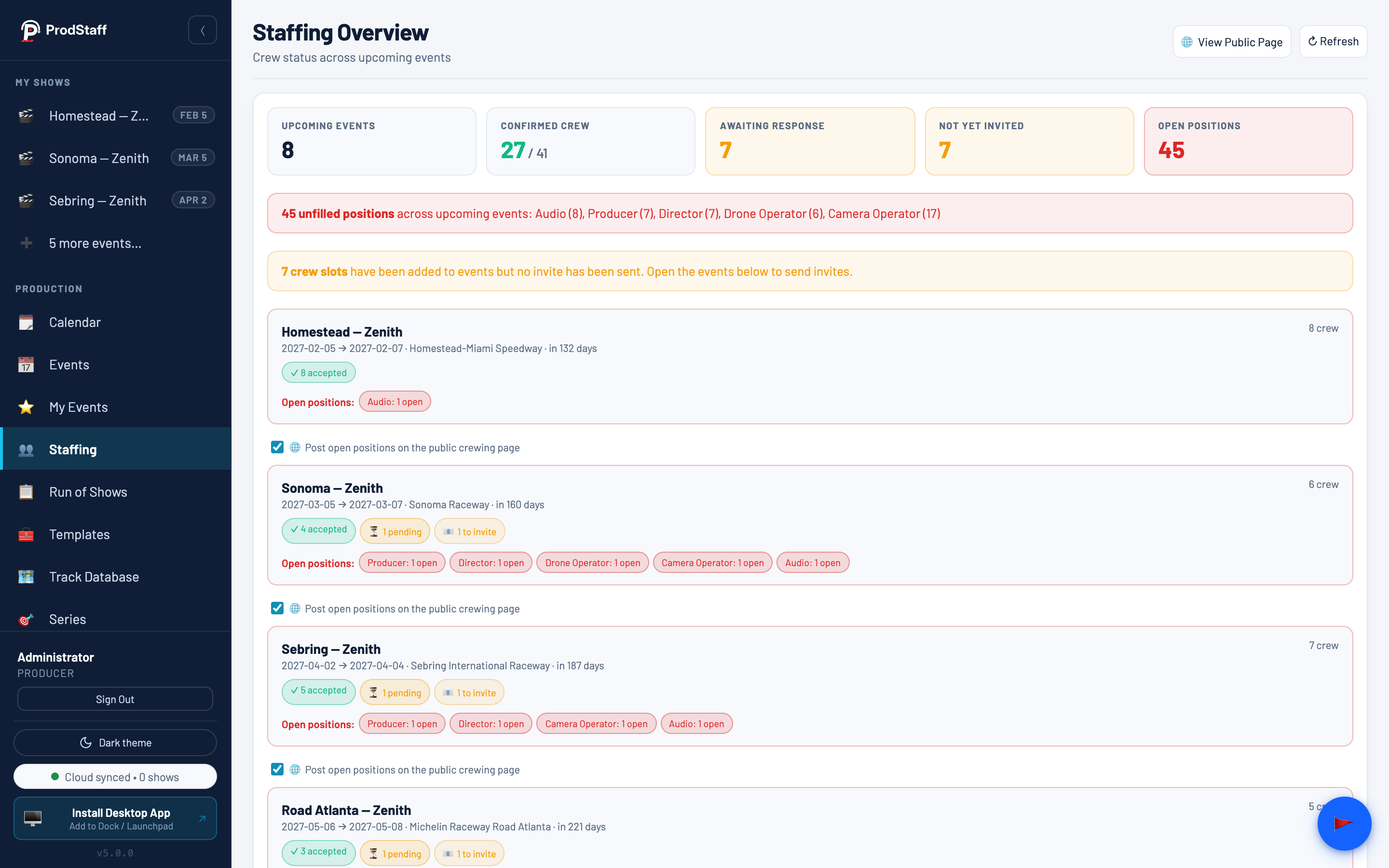Open the Homestead – Zenith event card title
This screenshot has width=1389, height=868.
coord(341,332)
